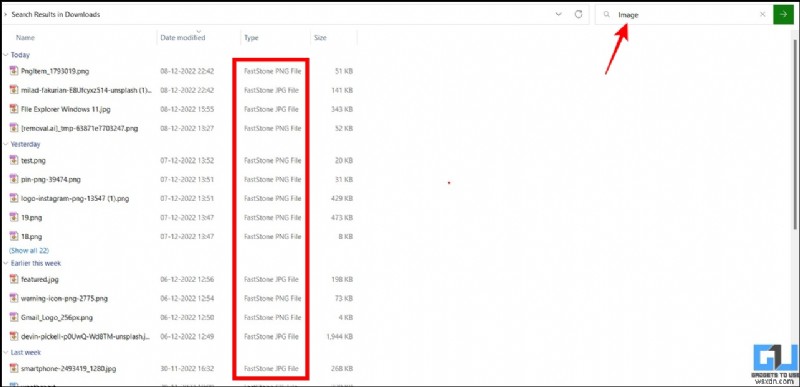Click the breadcrumb chevron before Search Results
Viewport: 800px width, 387px height.
[x=5, y=15]
